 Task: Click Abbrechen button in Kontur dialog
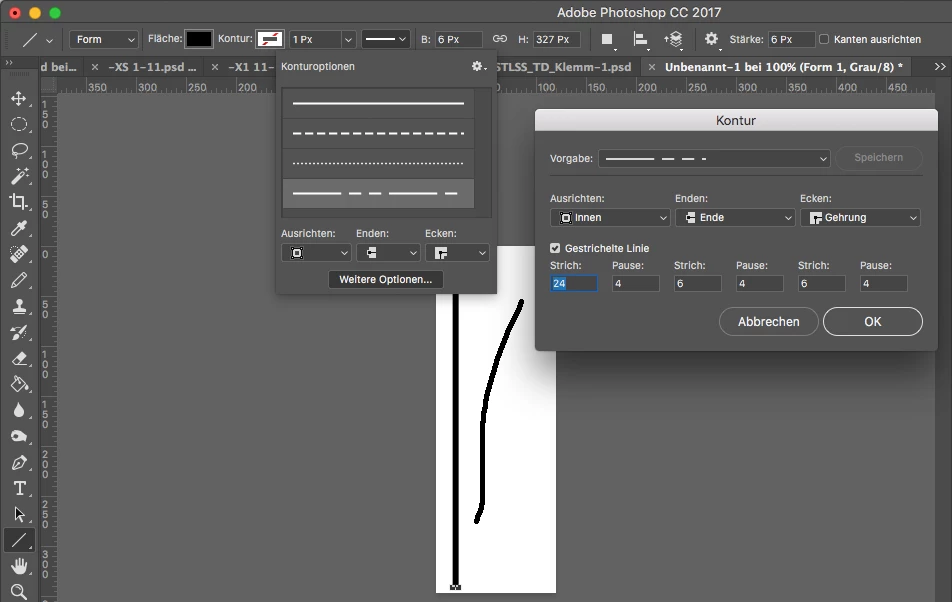coord(769,322)
